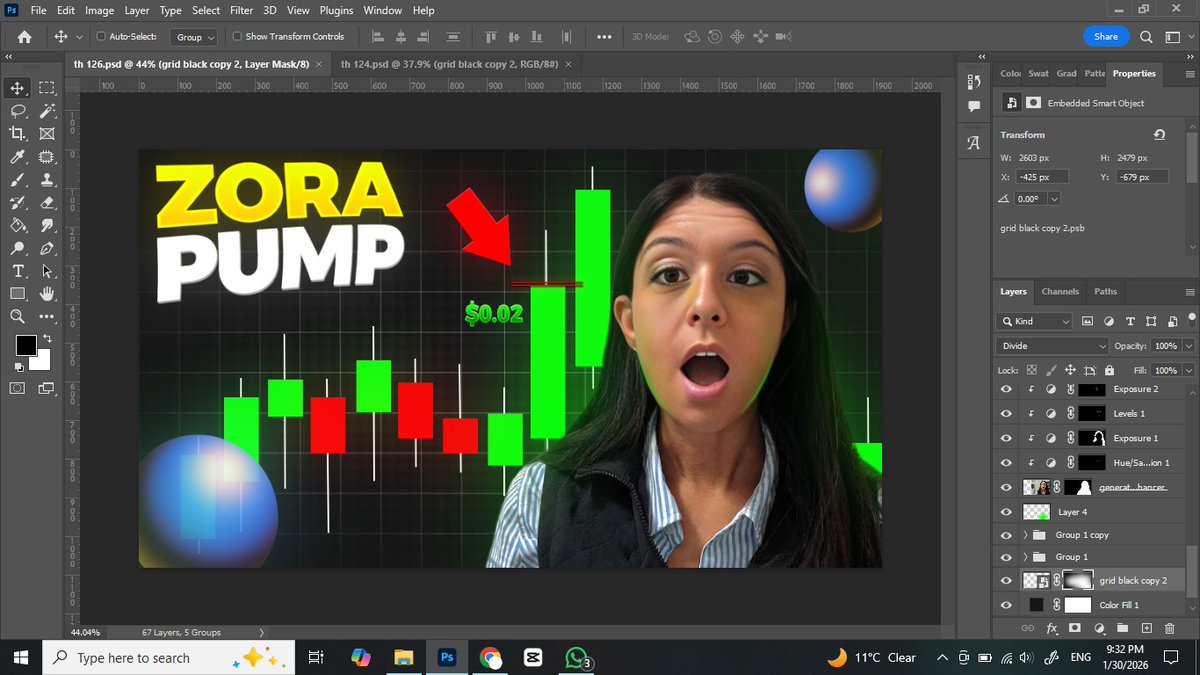Open the Opacity slider dropdown arrow

click(1188, 345)
